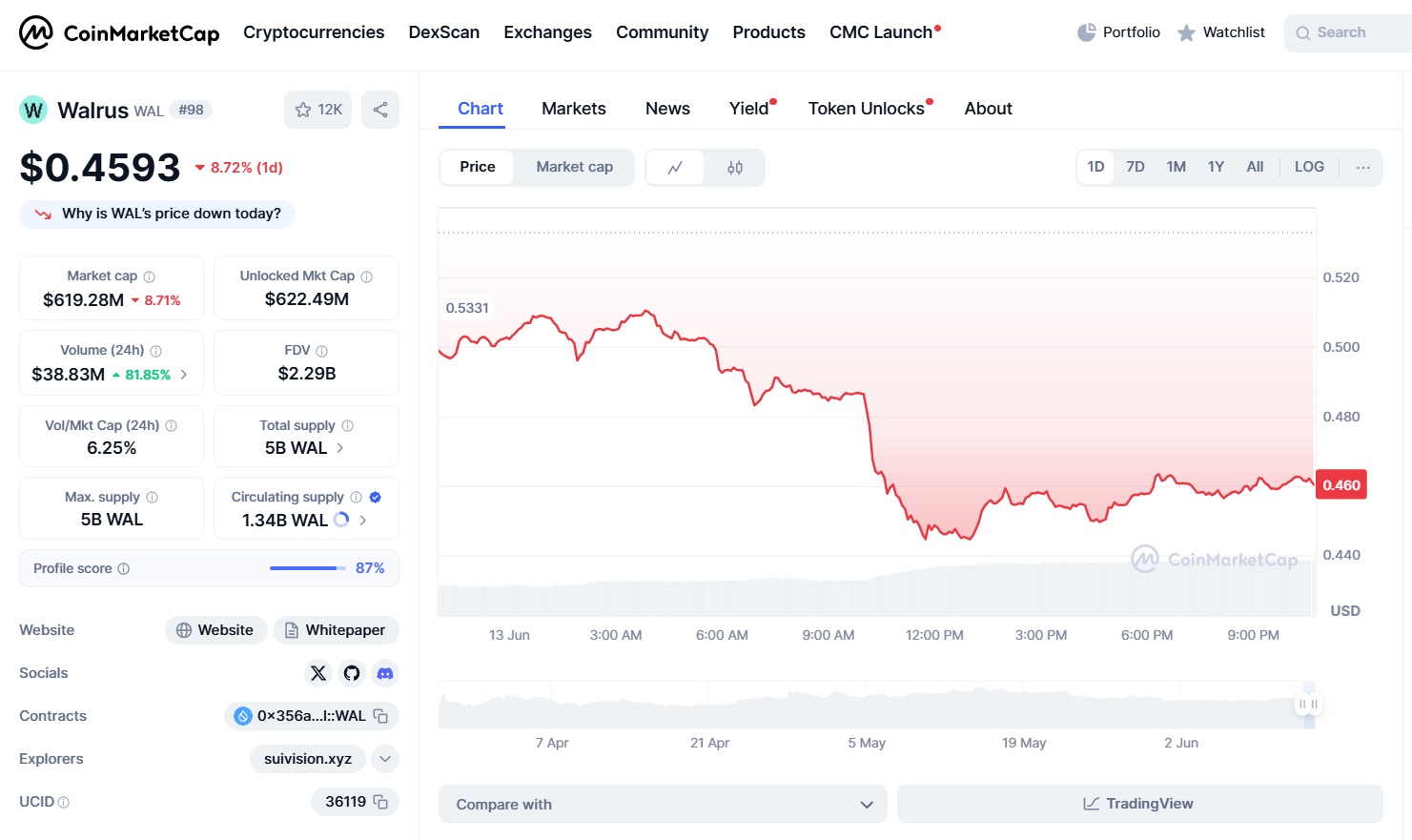1412x840 pixels.
Task: Click the Search input field
Action: [1349, 32]
